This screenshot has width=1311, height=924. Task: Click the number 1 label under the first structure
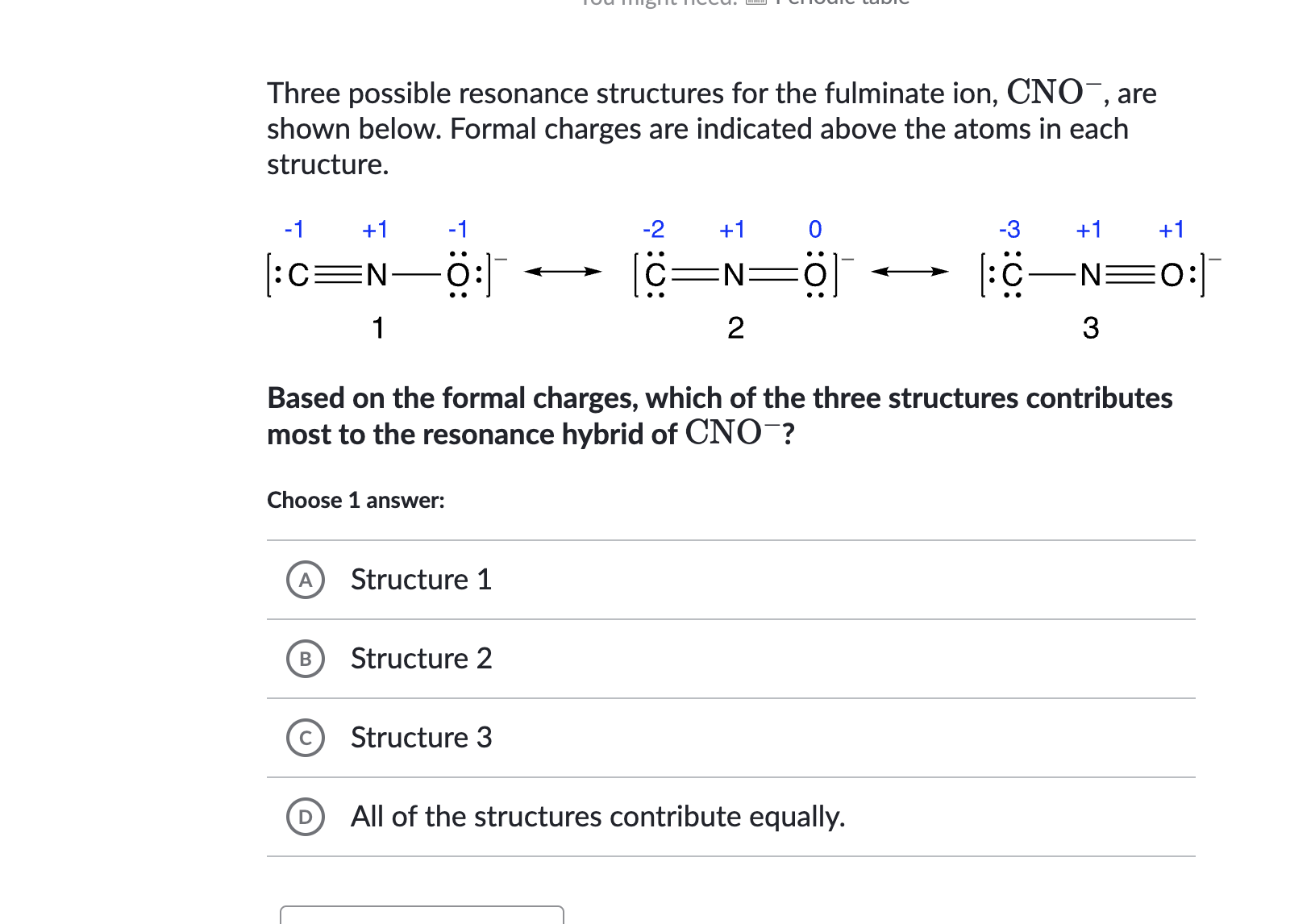[377, 328]
